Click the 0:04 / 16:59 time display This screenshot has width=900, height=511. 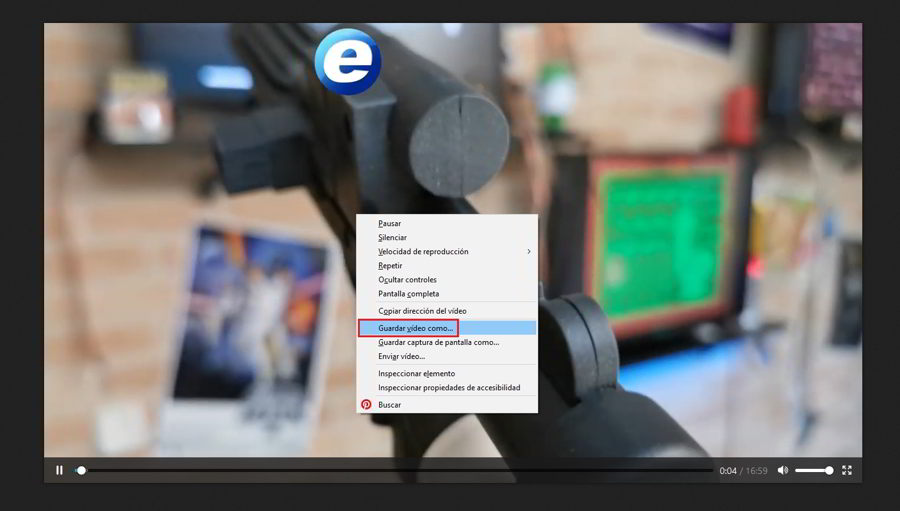(x=742, y=470)
